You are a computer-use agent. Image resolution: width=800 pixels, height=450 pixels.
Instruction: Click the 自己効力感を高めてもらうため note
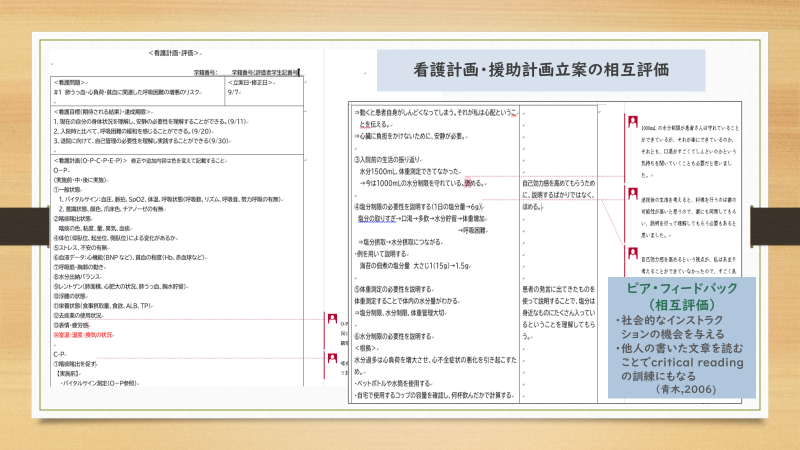[x=558, y=195]
